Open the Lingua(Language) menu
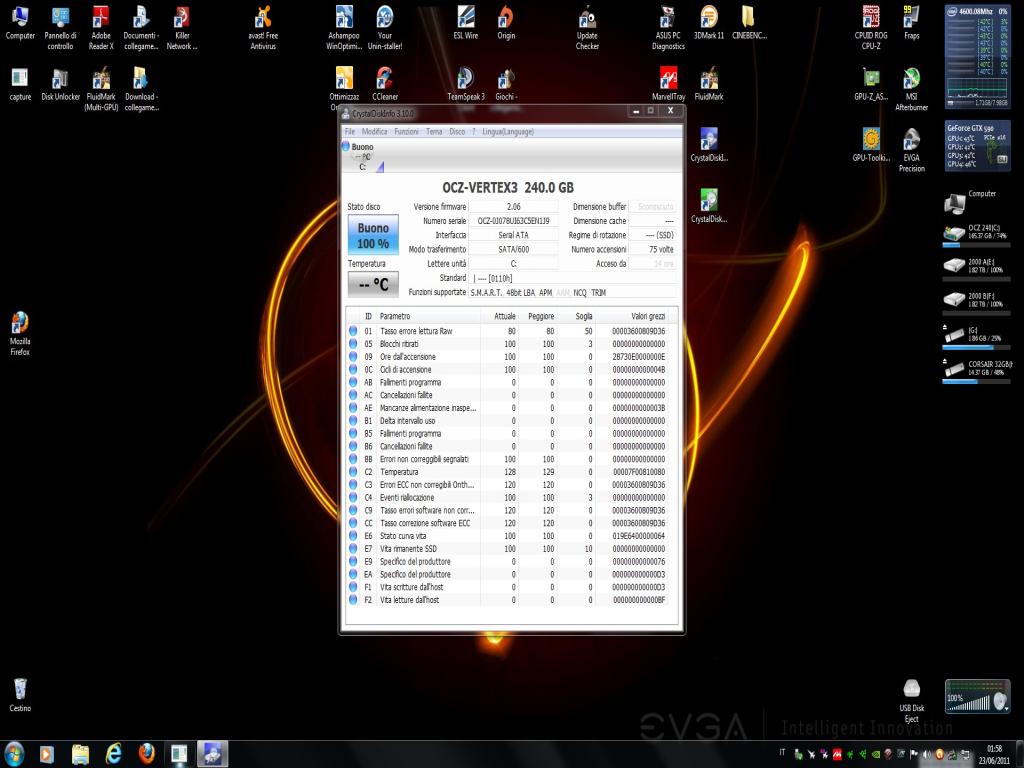 click(x=508, y=132)
